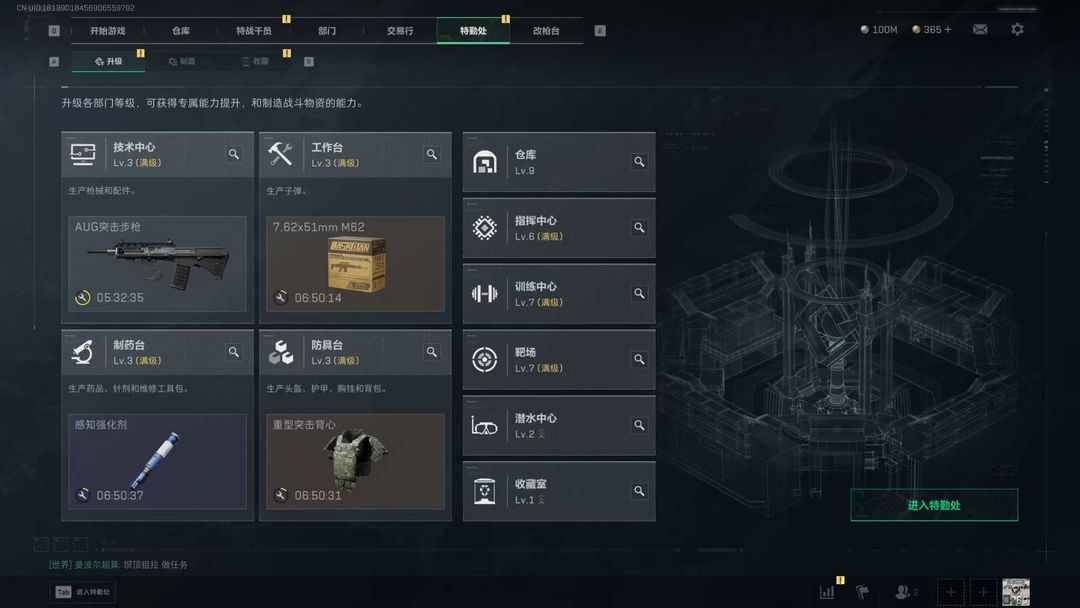Click the magnifier on 防具台 card
The image size is (1080, 608).
click(x=432, y=352)
